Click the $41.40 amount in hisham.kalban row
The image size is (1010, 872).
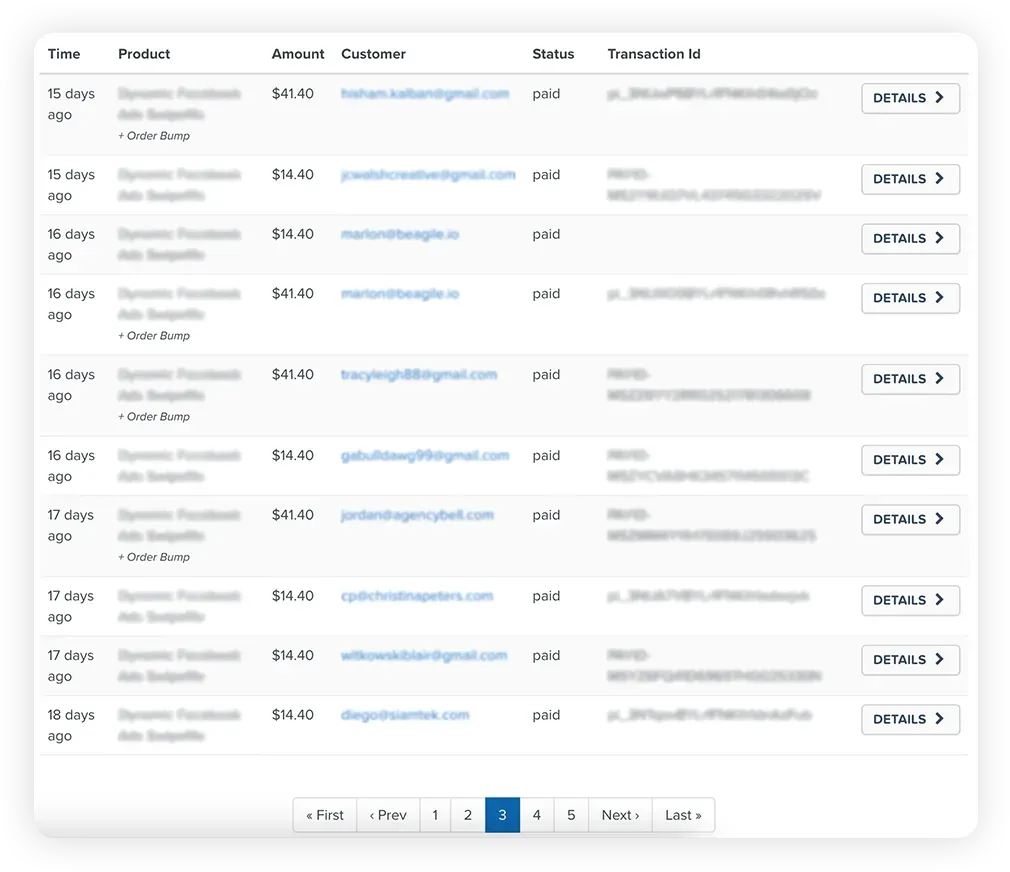292,93
